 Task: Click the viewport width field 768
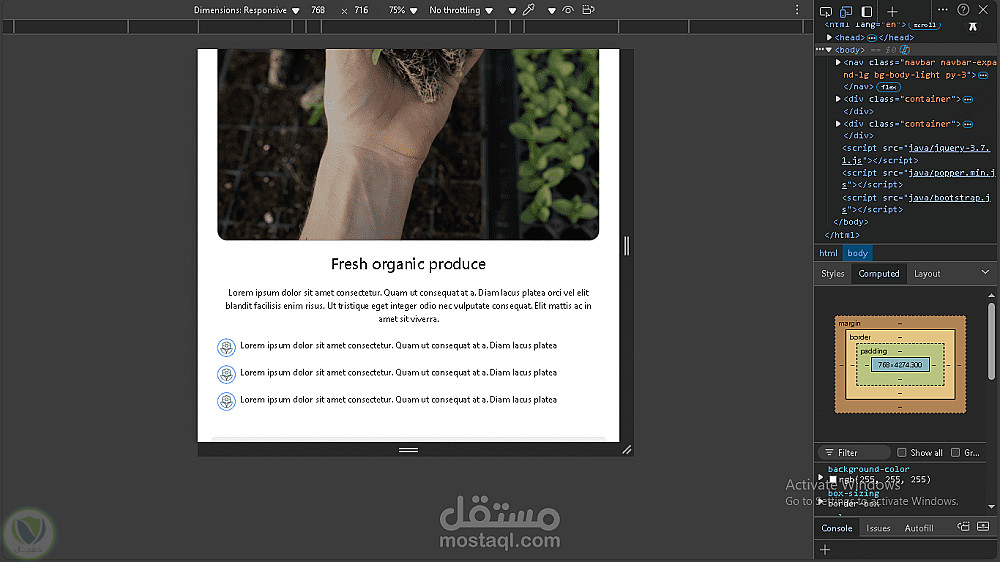coord(318,10)
